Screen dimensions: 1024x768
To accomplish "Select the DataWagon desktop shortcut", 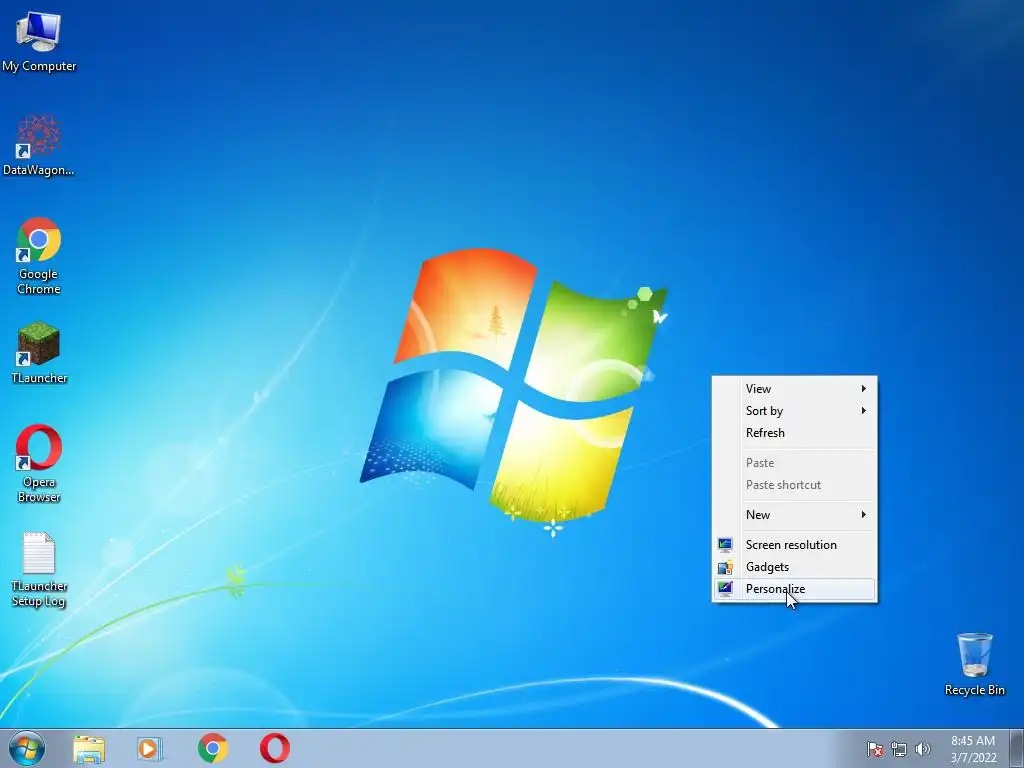I will click(x=39, y=145).
